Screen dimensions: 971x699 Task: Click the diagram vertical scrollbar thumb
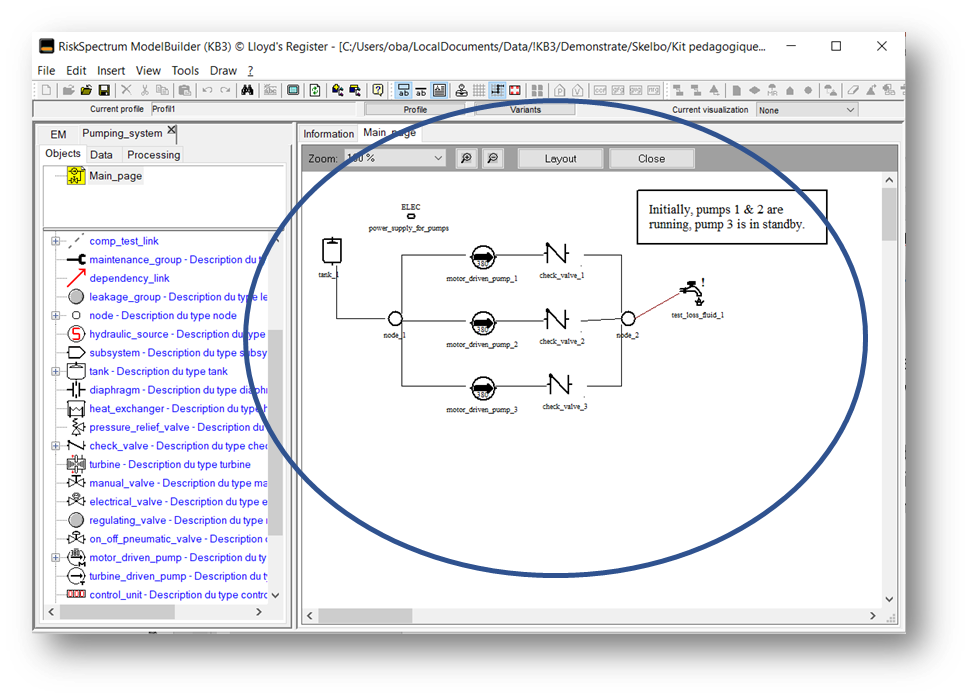(x=889, y=214)
